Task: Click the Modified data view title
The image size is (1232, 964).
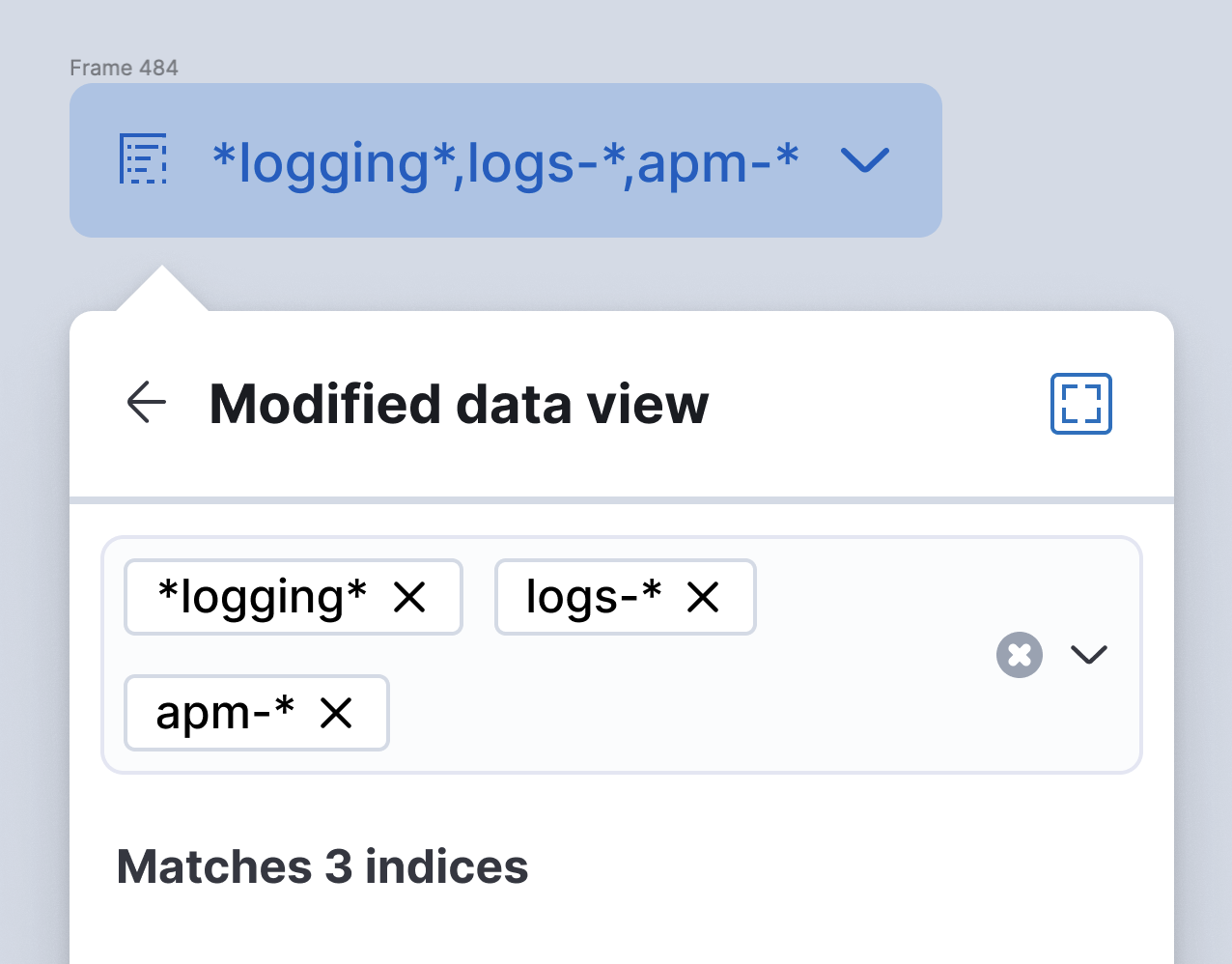Action: coord(459,403)
